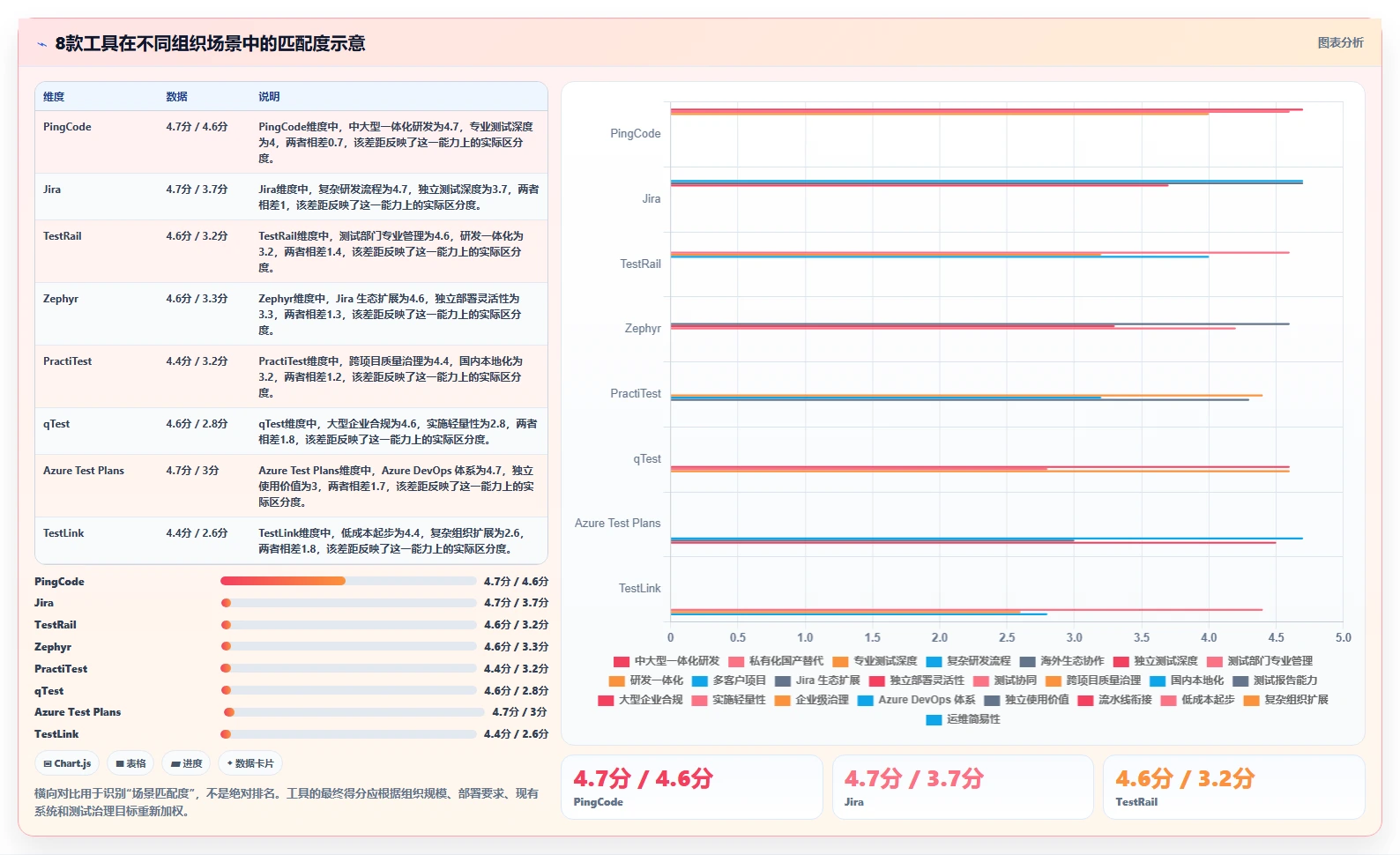The image size is (1400, 855).
Task: Toggle the 中大型一体化研发 legend entry
Action: click(666, 661)
